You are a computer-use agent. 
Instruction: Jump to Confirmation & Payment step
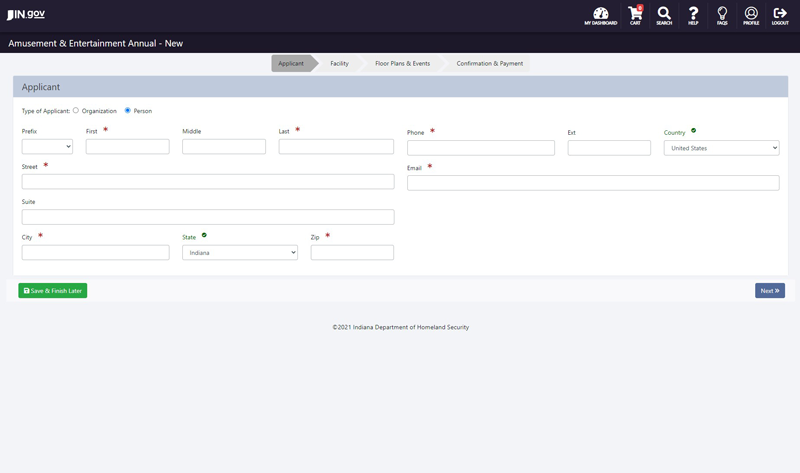[489, 64]
